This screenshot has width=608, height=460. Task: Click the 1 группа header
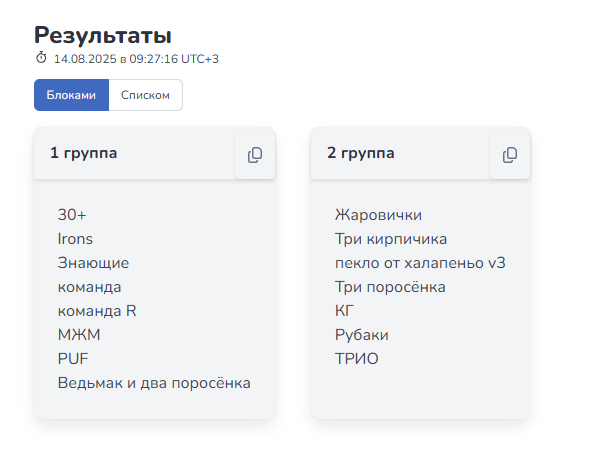(x=83, y=153)
